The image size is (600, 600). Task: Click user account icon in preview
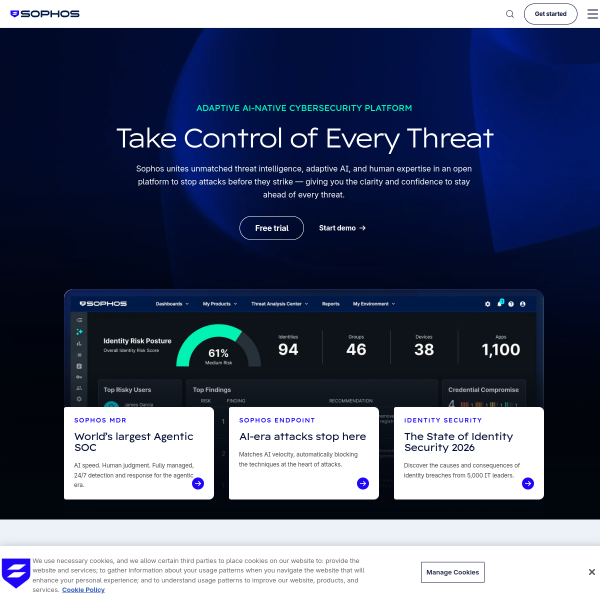pyautogui.click(x=523, y=304)
